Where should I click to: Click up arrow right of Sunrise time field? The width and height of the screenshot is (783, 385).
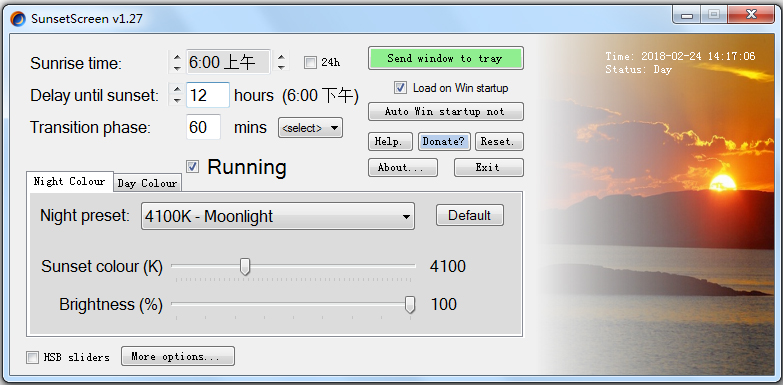click(x=282, y=57)
